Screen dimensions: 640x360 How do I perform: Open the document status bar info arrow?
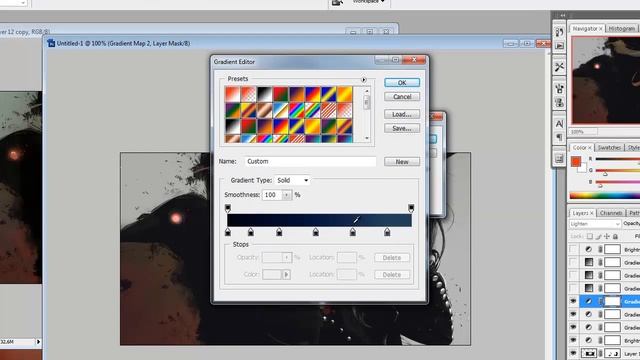[x=38, y=342]
